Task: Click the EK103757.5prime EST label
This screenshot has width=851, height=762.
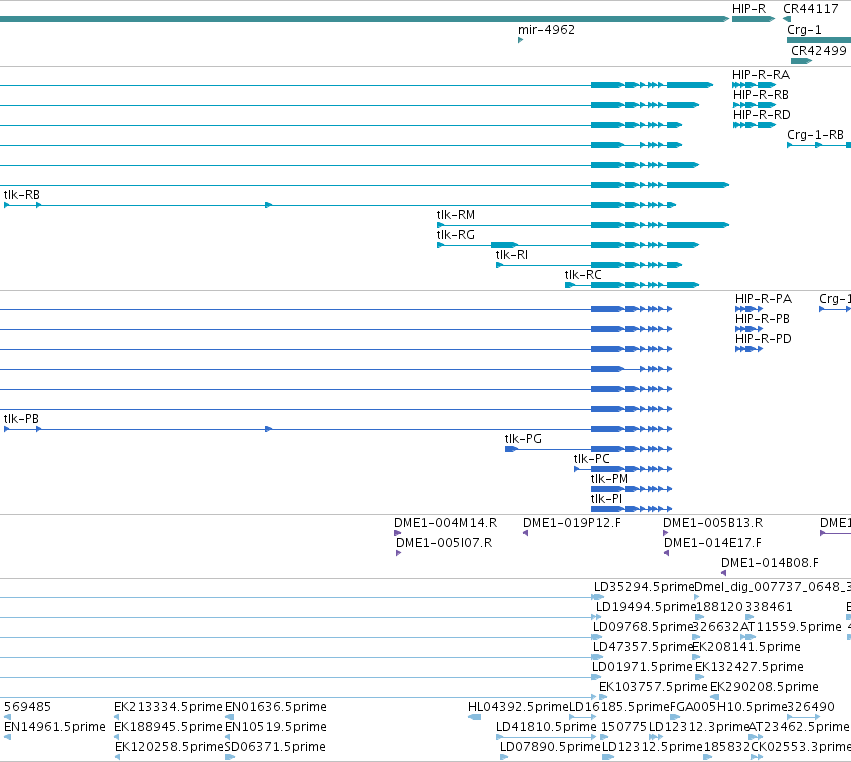Action: click(653, 687)
